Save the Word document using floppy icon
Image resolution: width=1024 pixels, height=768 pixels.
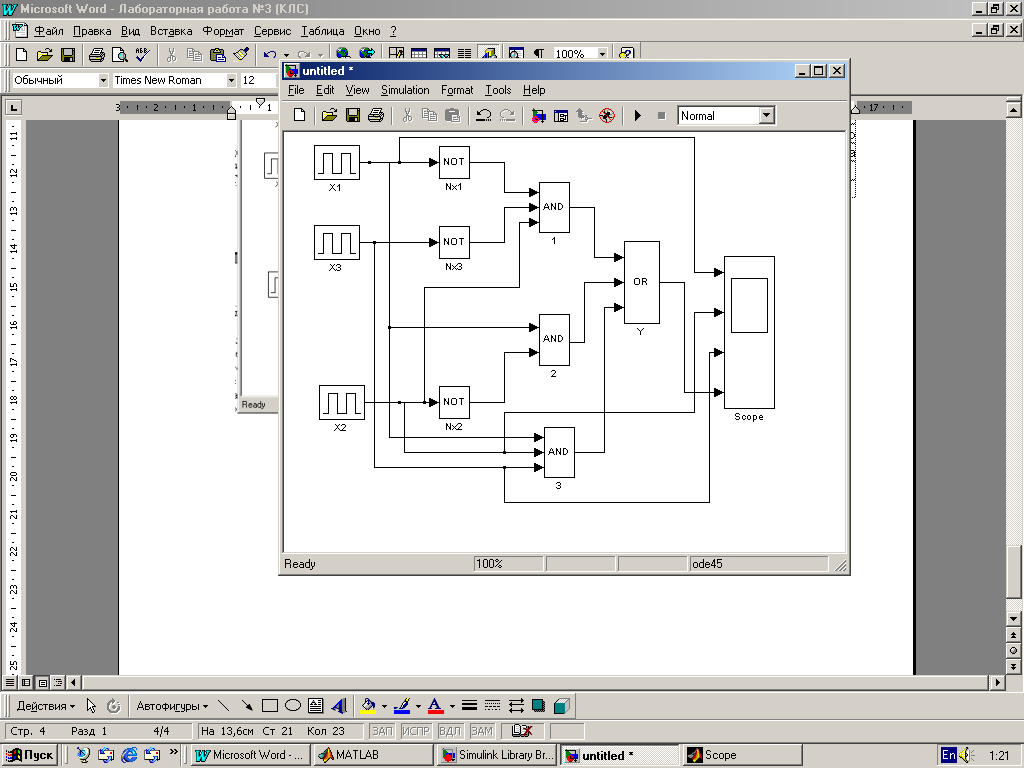pyautogui.click(x=68, y=55)
